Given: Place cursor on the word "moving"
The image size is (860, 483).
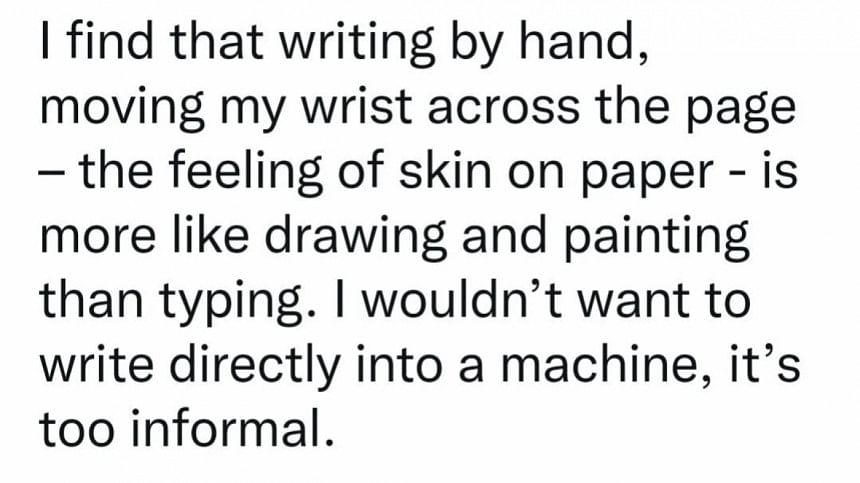Looking at the screenshot, I should [122, 109].
